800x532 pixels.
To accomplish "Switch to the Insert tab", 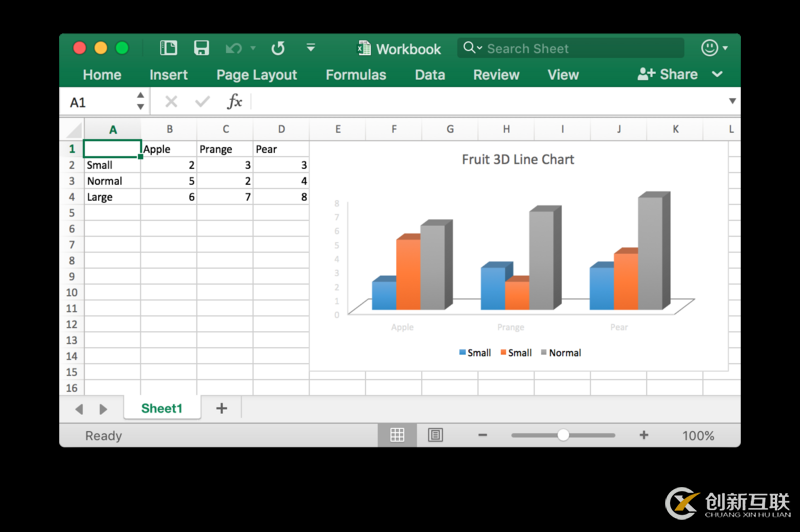I will [168, 75].
